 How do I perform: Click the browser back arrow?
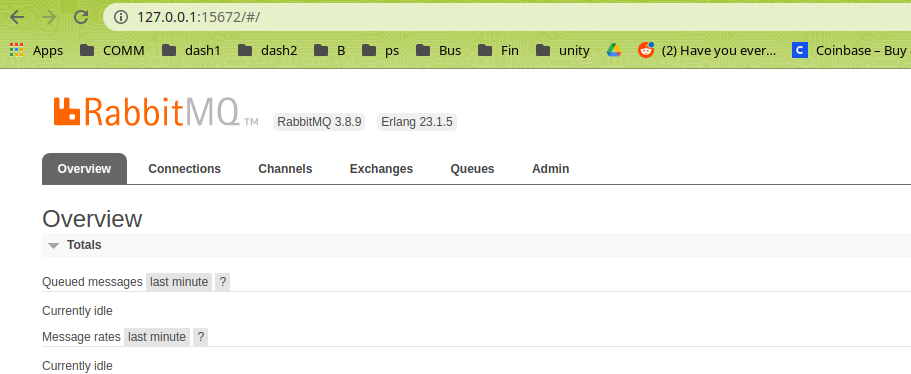pos(17,17)
